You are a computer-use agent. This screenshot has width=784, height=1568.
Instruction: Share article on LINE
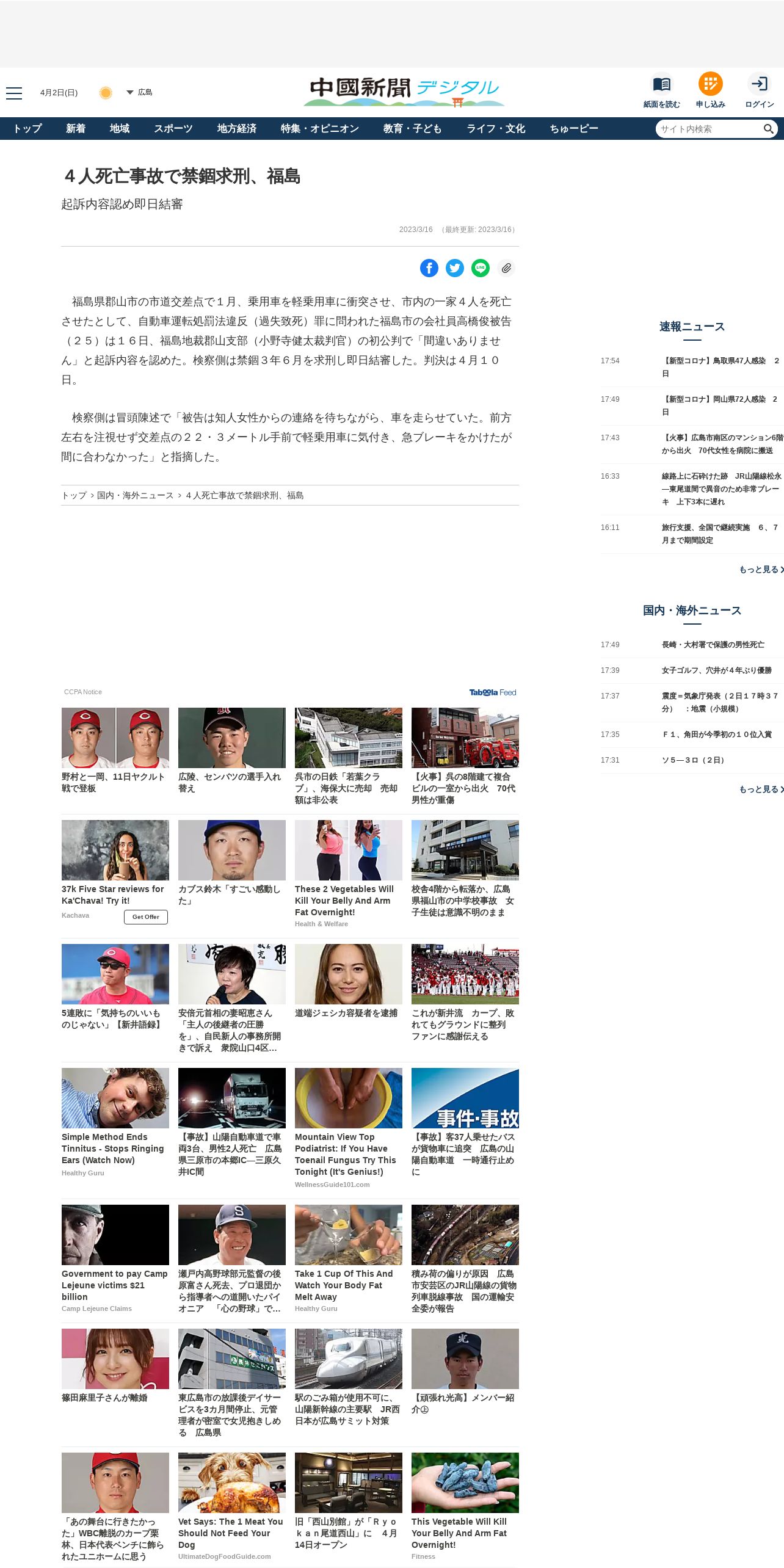coord(481,268)
